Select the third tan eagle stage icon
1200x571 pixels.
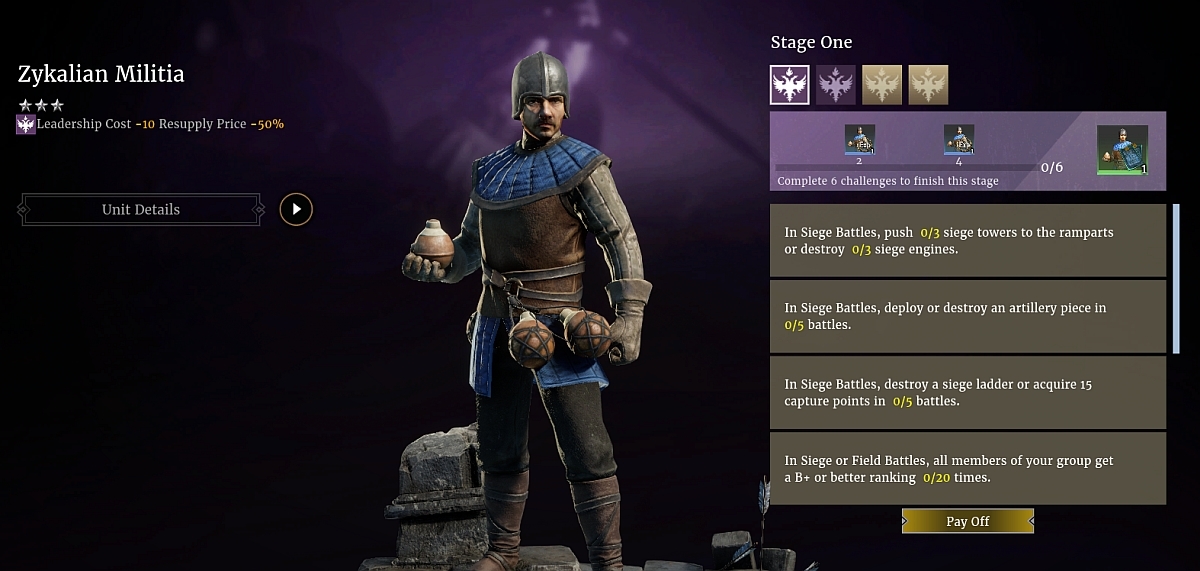[882, 85]
